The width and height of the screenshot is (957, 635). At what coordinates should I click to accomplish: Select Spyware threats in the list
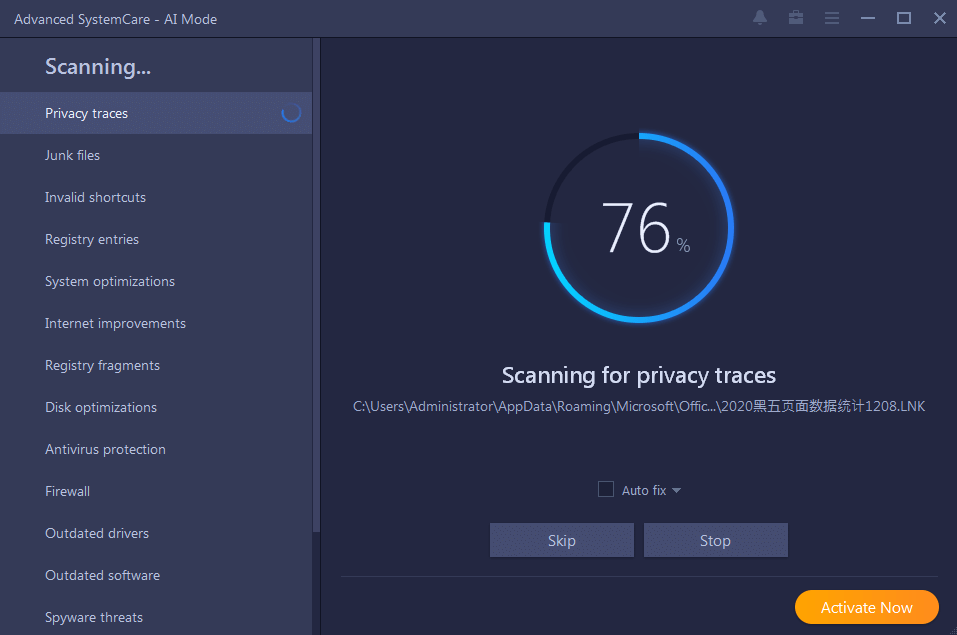tap(156, 617)
